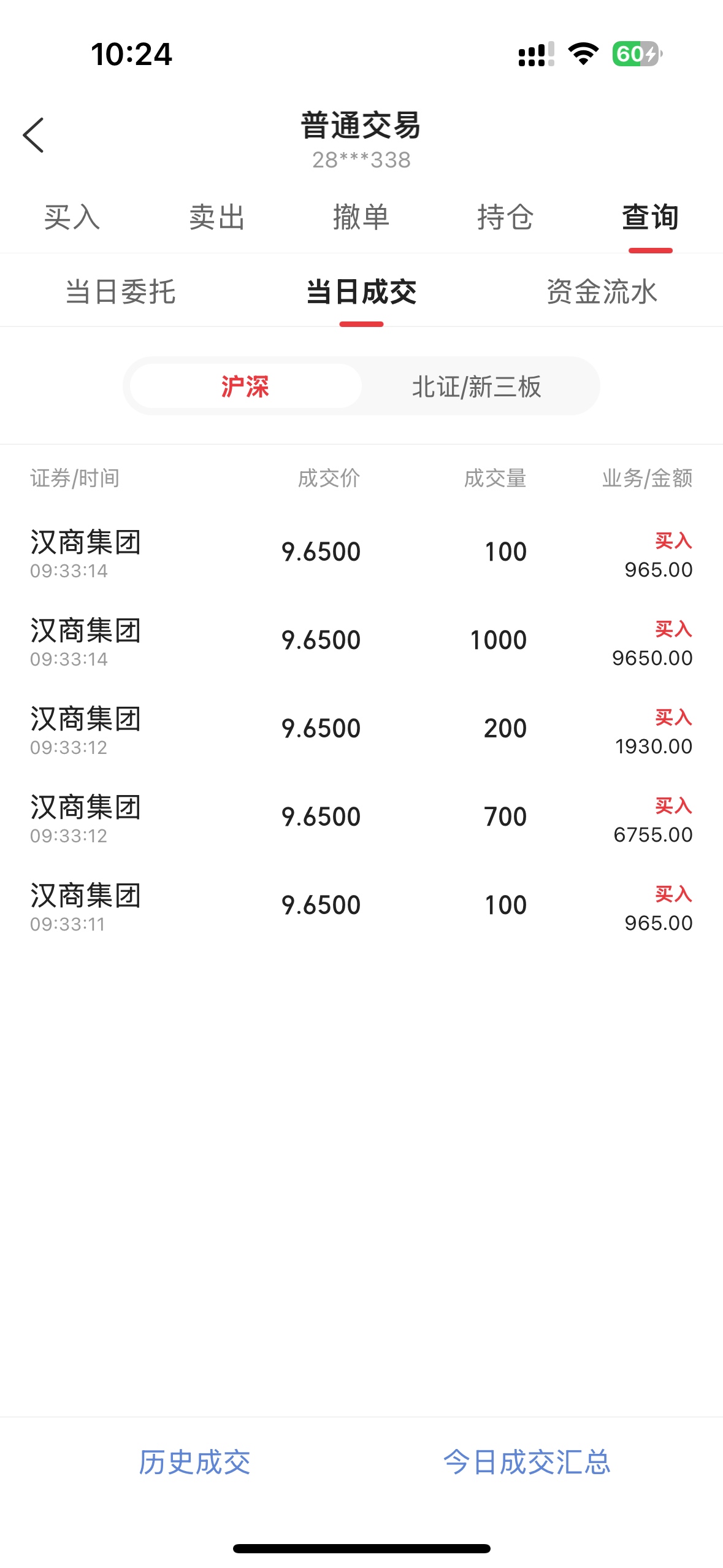Screen dimensions: 723x1568
Task: Toggle to 北证/新三板 market segment
Action: tap(476, 386)
